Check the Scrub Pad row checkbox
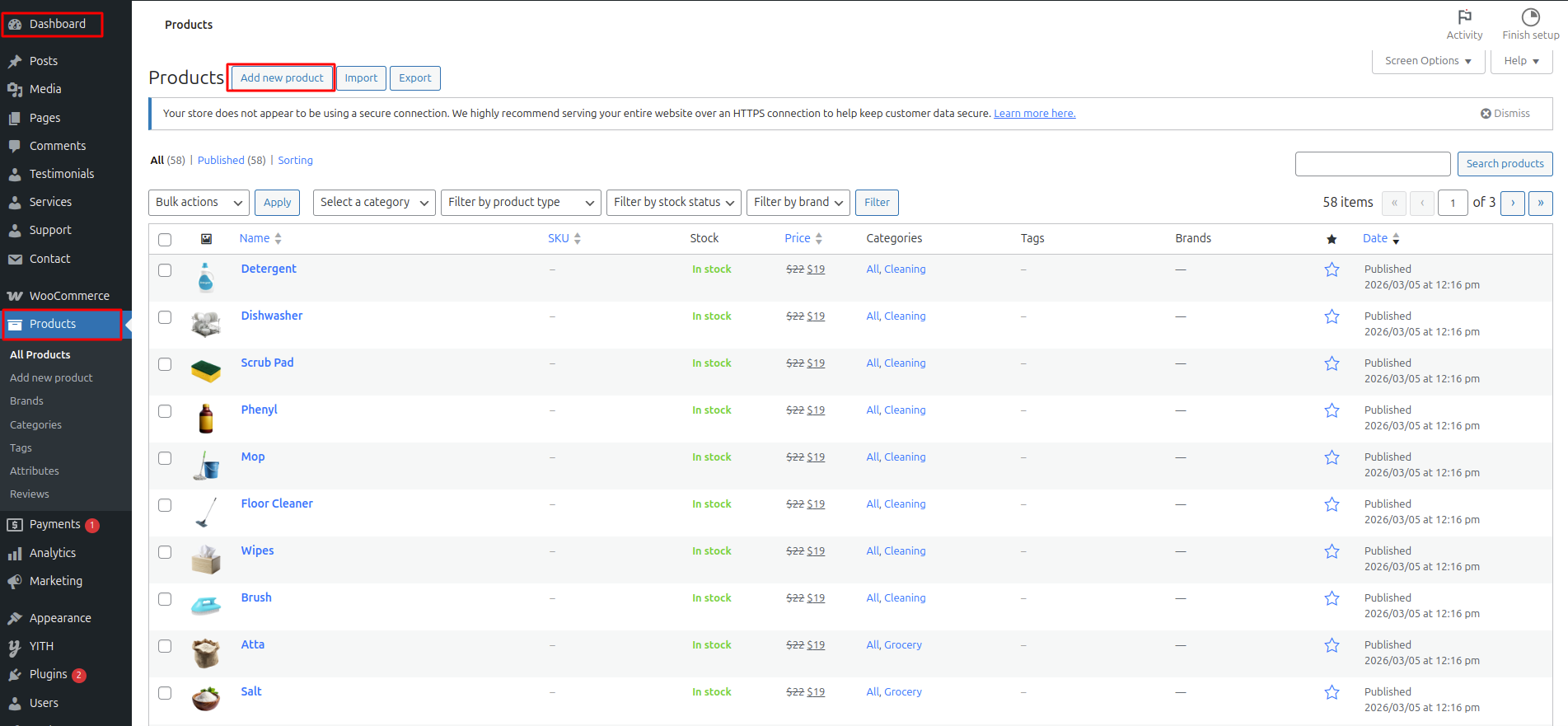Viewport: 1568px width, 726px height. [x=165, y=364]
